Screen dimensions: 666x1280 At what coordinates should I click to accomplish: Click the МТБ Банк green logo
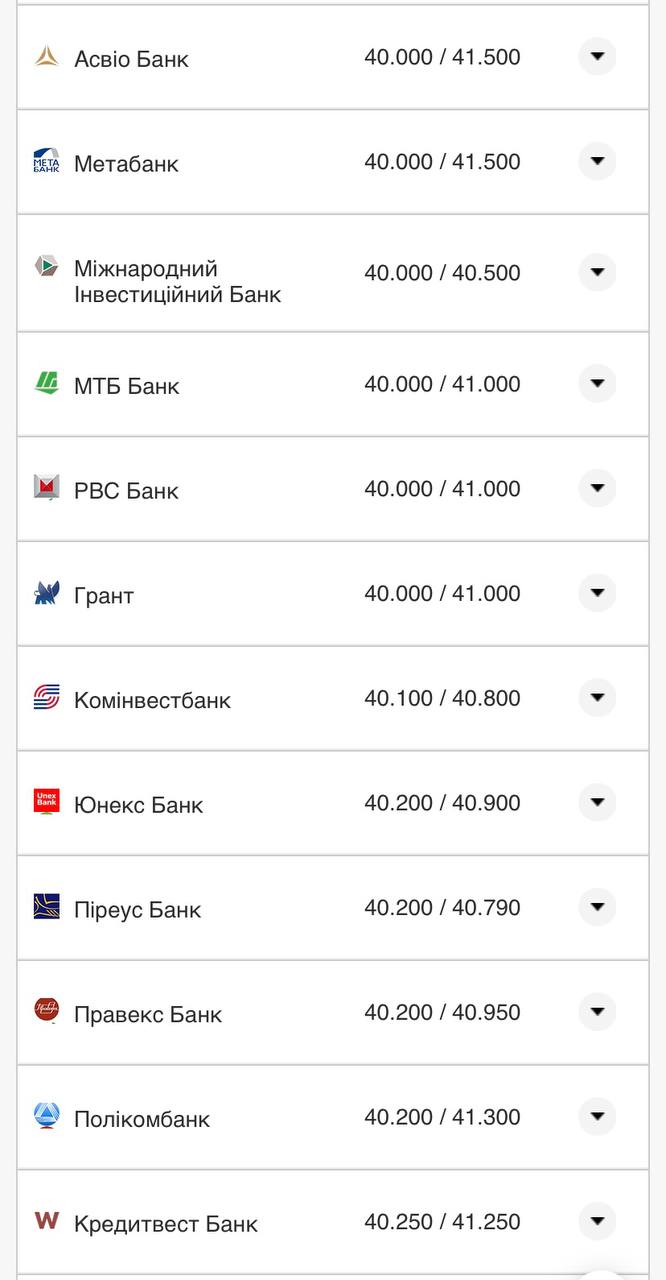47,383
